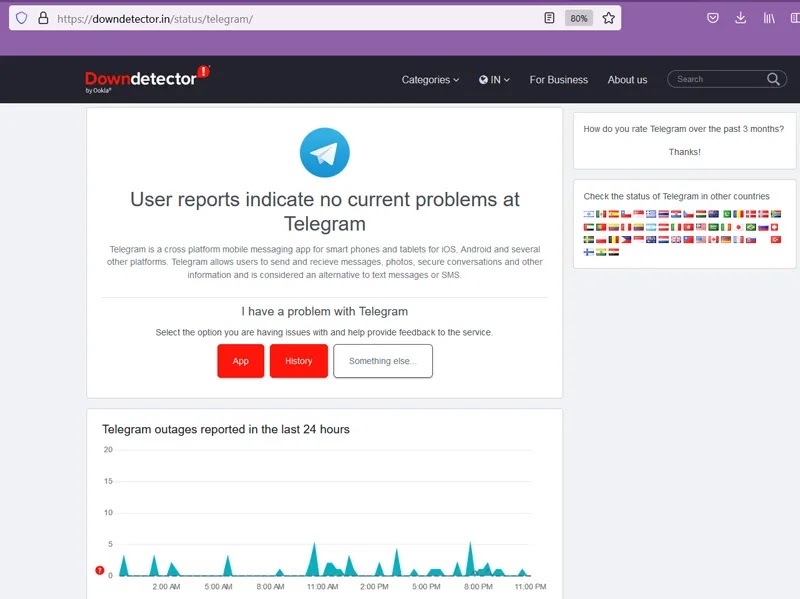Screen dimensions: 800x599
Task: Click the tracking protection shield icon
Action: point(21,18)
